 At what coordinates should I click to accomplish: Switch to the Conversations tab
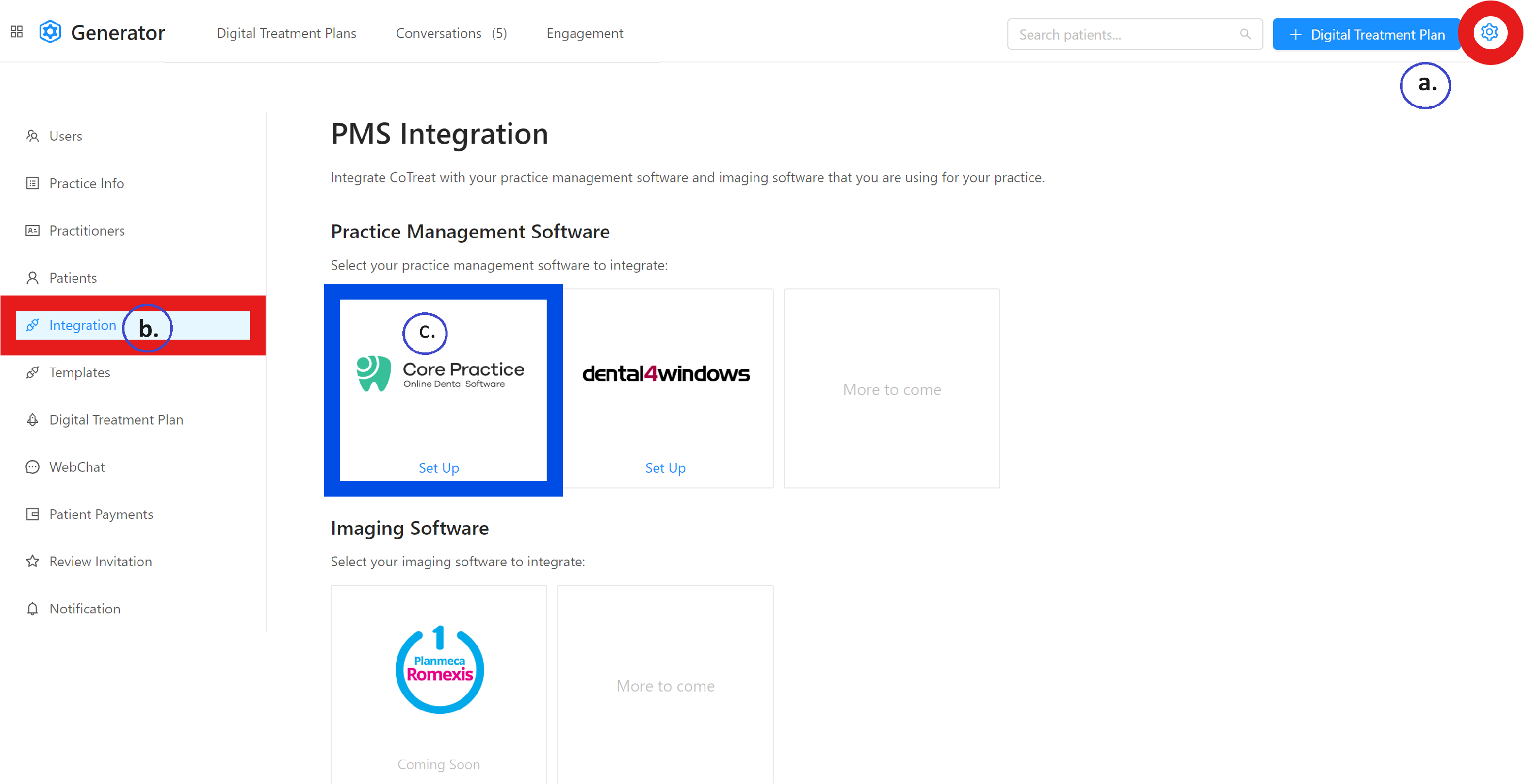coord(438,33)
